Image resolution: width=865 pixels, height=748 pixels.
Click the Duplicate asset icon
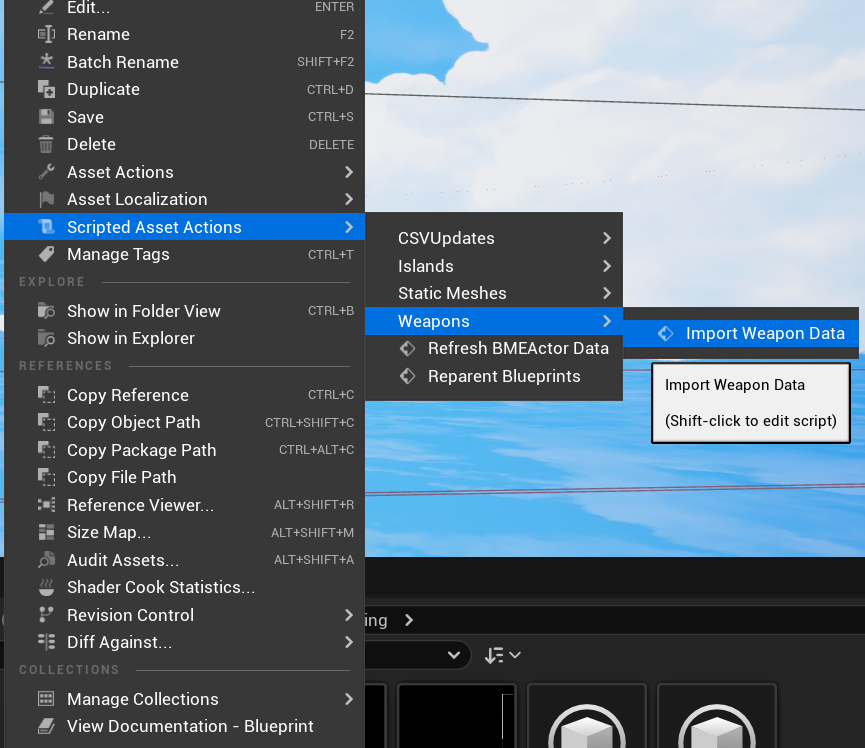pos(46,89)
